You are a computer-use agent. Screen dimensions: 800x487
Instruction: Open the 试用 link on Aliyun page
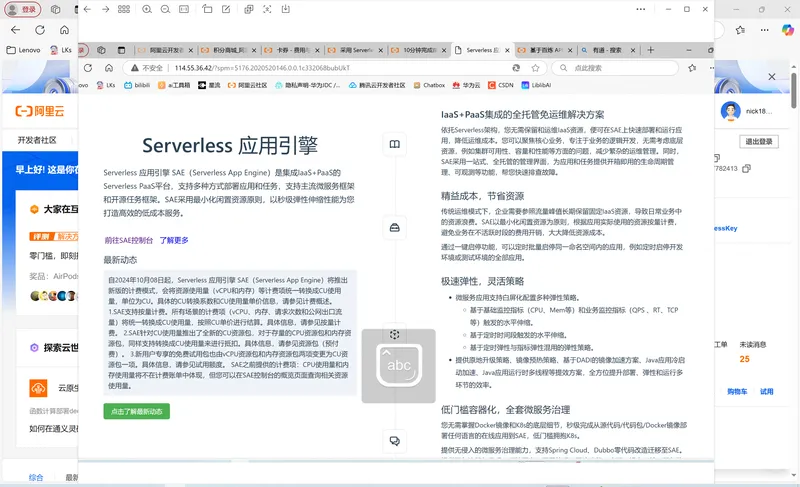click(x=766, y=392)
